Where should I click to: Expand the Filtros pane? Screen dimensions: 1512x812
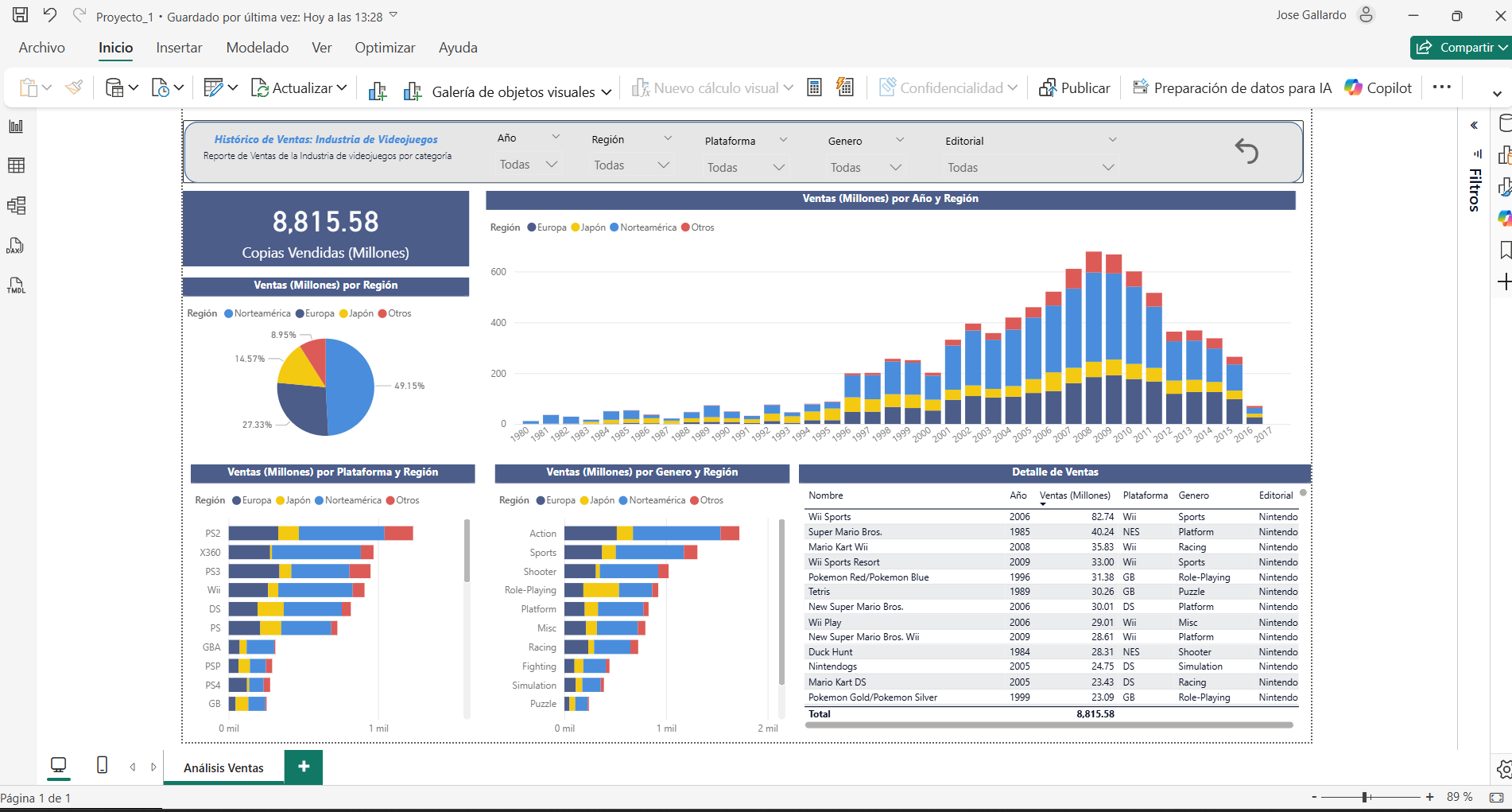pos(1474,126)
